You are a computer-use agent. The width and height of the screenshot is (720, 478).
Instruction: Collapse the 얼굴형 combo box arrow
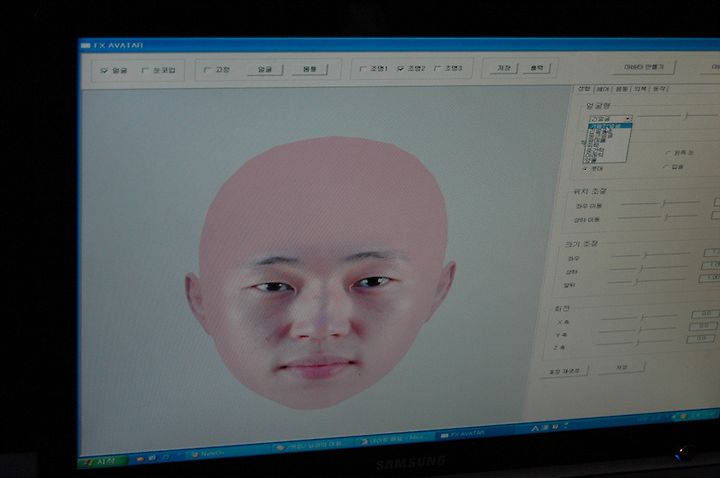click(628, 118)
